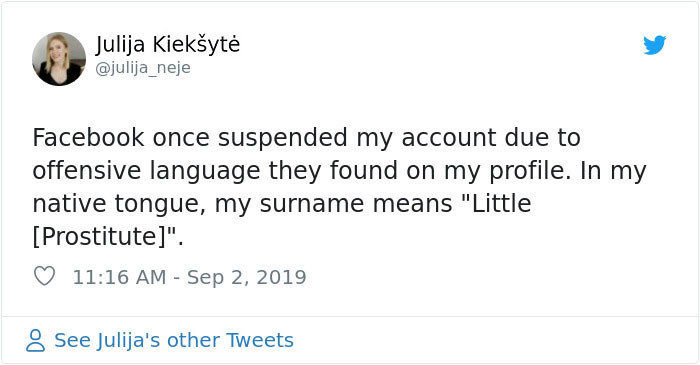
Task: Click the year 2019 in the timestamp
Action: click(x=281, y=277)
